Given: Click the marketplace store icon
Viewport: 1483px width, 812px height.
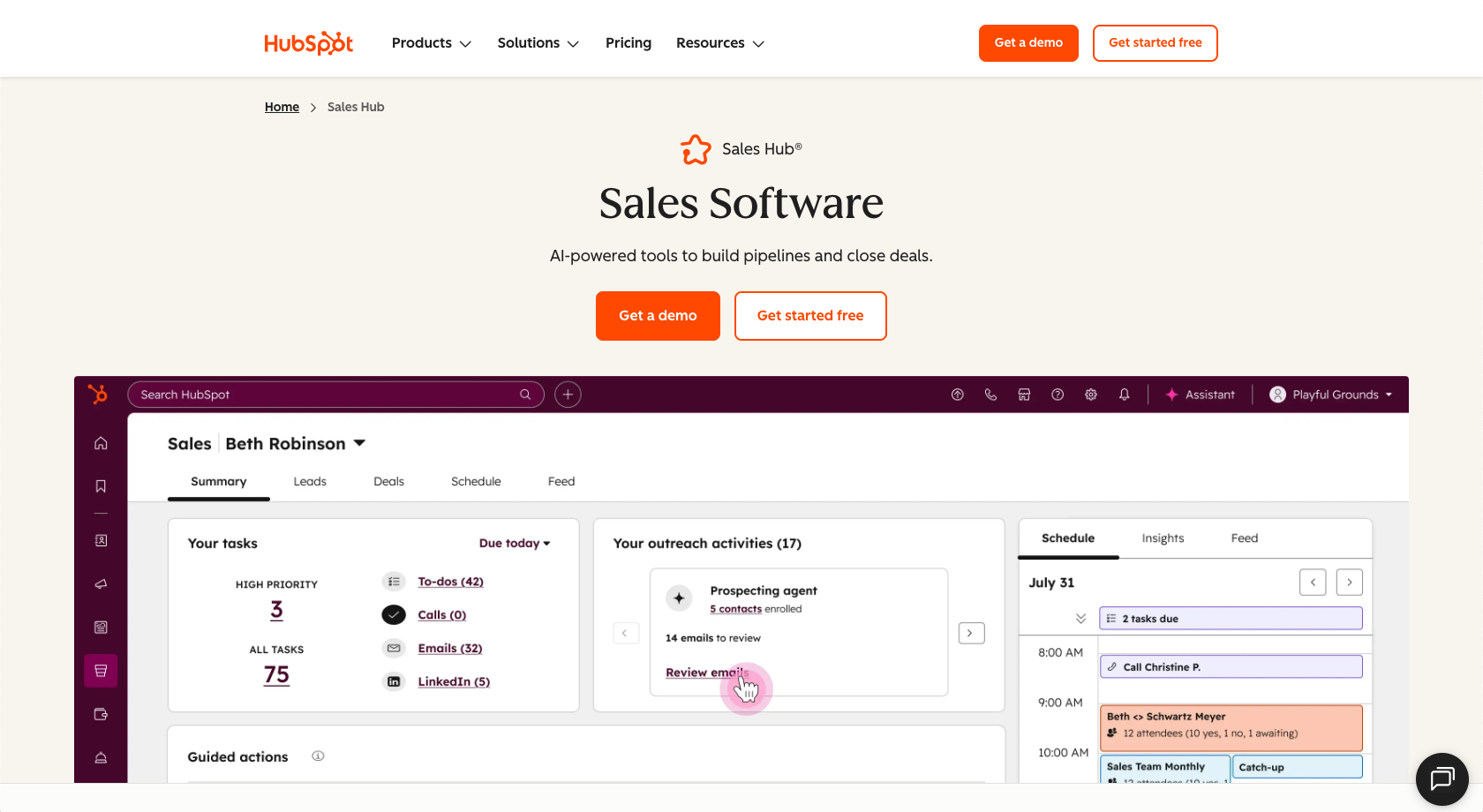Looking at the screenshot, I should pyautogui.click(x=1024, y=395).
